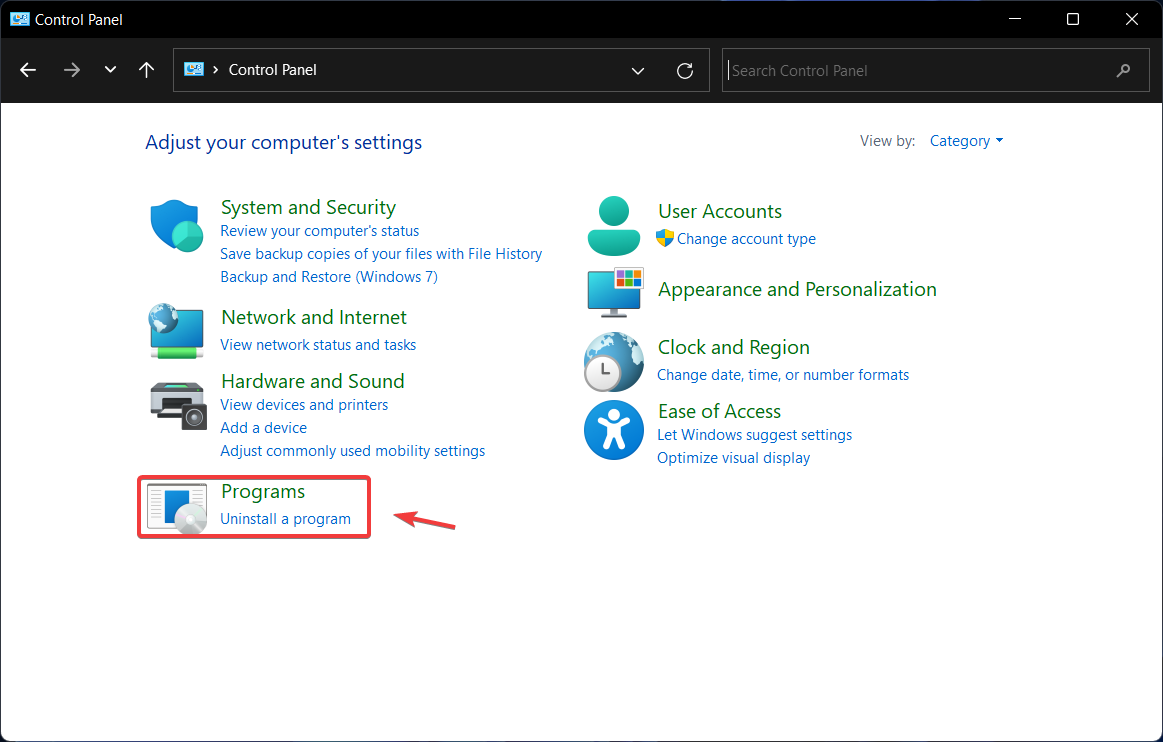The height and width of the screenshot is (742, 1163).
Task: Open Clock and Region category
Action: tap(734, 347)
